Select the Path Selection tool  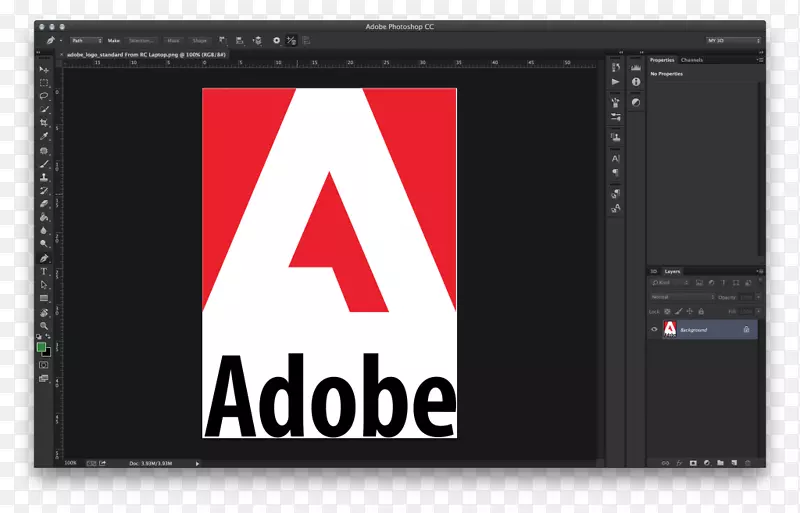click(x=44, y=285)
